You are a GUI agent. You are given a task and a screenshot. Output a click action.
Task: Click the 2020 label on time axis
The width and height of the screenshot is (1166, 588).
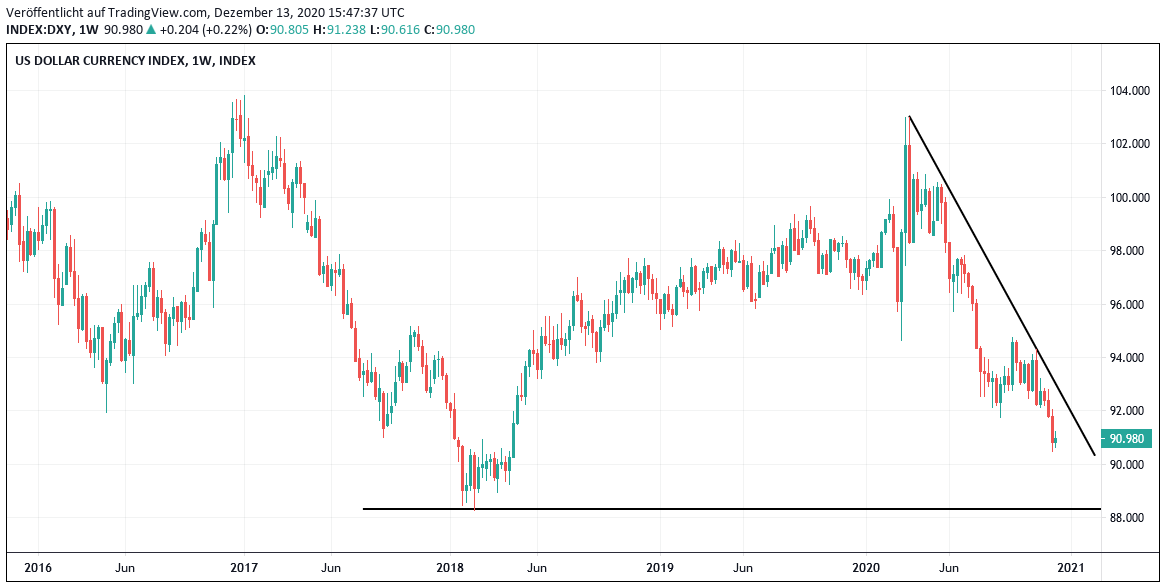click(865, 568)
